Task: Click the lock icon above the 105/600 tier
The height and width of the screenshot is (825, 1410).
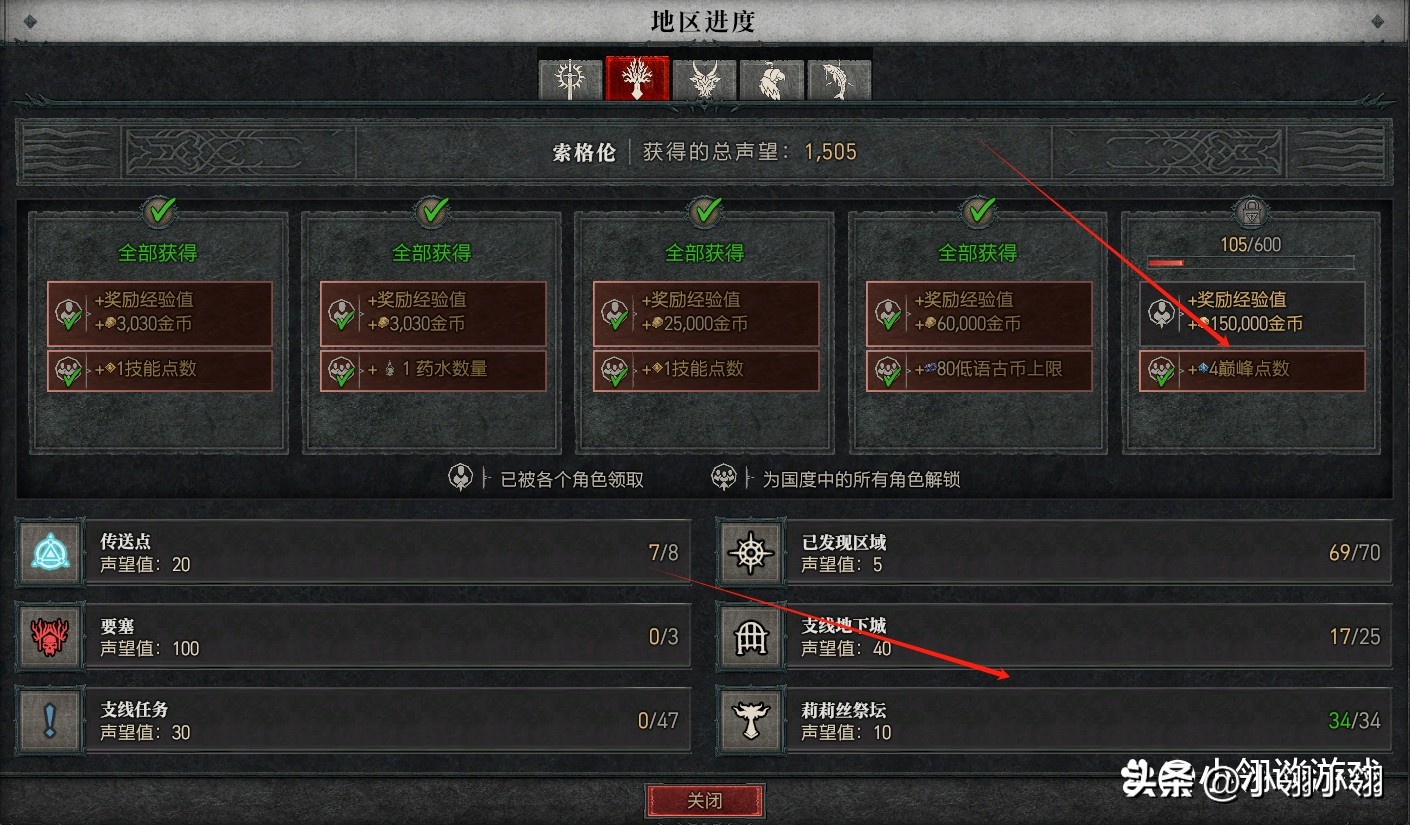Action: [x=1251, y=211]
